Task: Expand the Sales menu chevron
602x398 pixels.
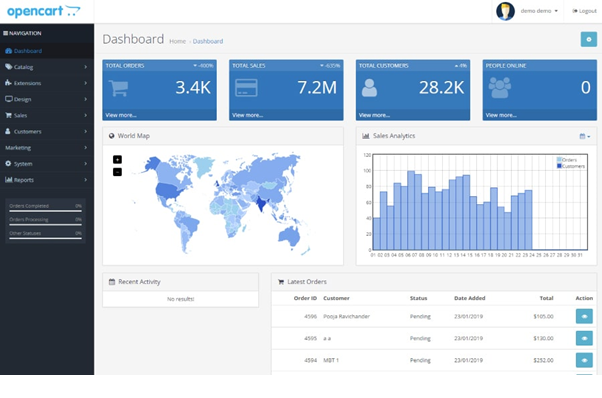Action: 85,115
